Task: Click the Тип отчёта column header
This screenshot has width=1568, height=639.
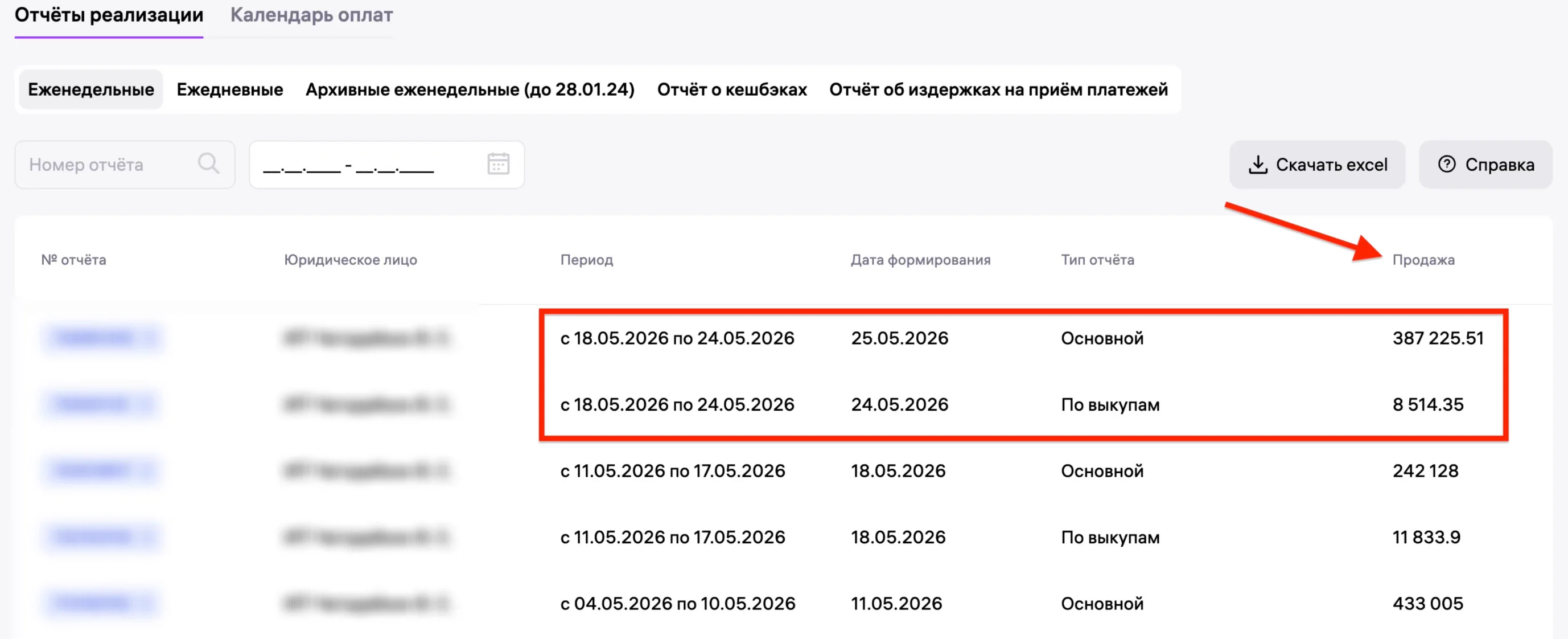Action: coord(1097,260)
